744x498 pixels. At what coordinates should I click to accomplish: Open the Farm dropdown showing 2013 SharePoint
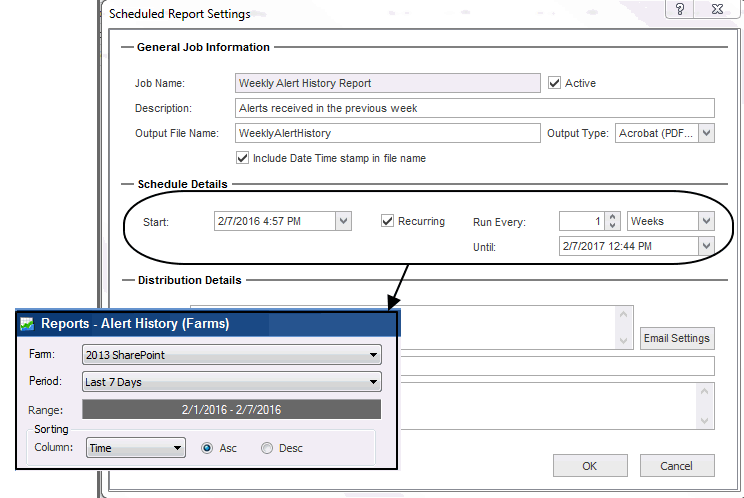click(x=373, y=354)
